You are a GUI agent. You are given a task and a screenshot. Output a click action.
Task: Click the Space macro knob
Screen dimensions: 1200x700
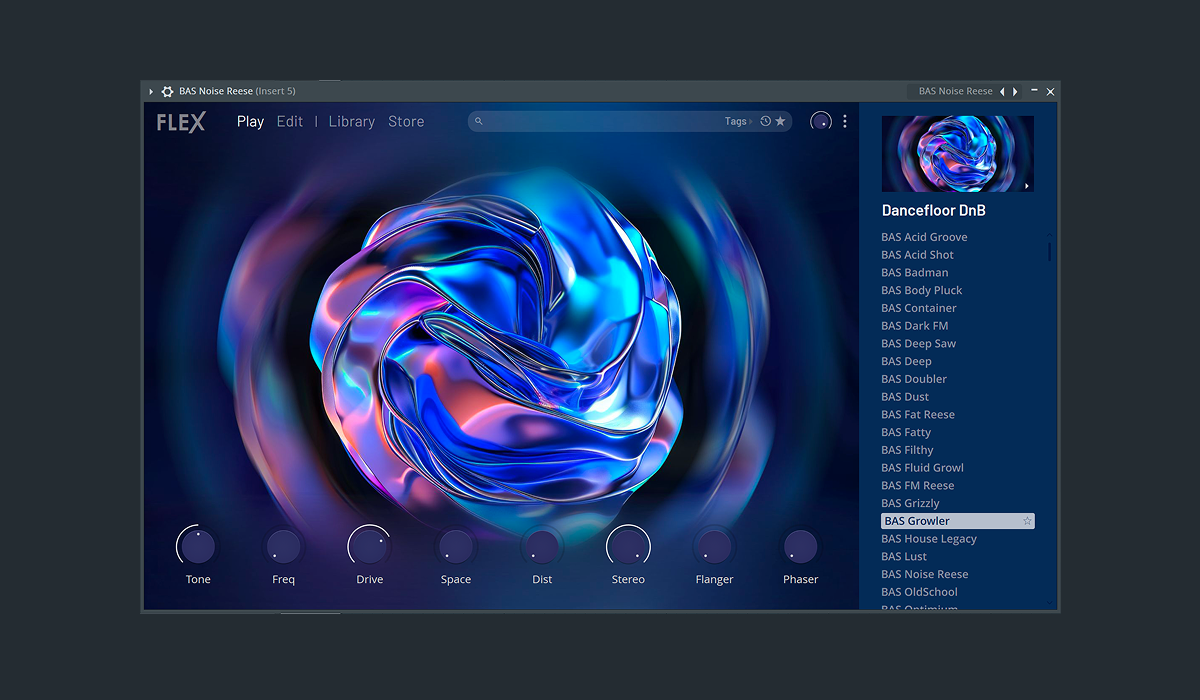click(x=456, y=547)
